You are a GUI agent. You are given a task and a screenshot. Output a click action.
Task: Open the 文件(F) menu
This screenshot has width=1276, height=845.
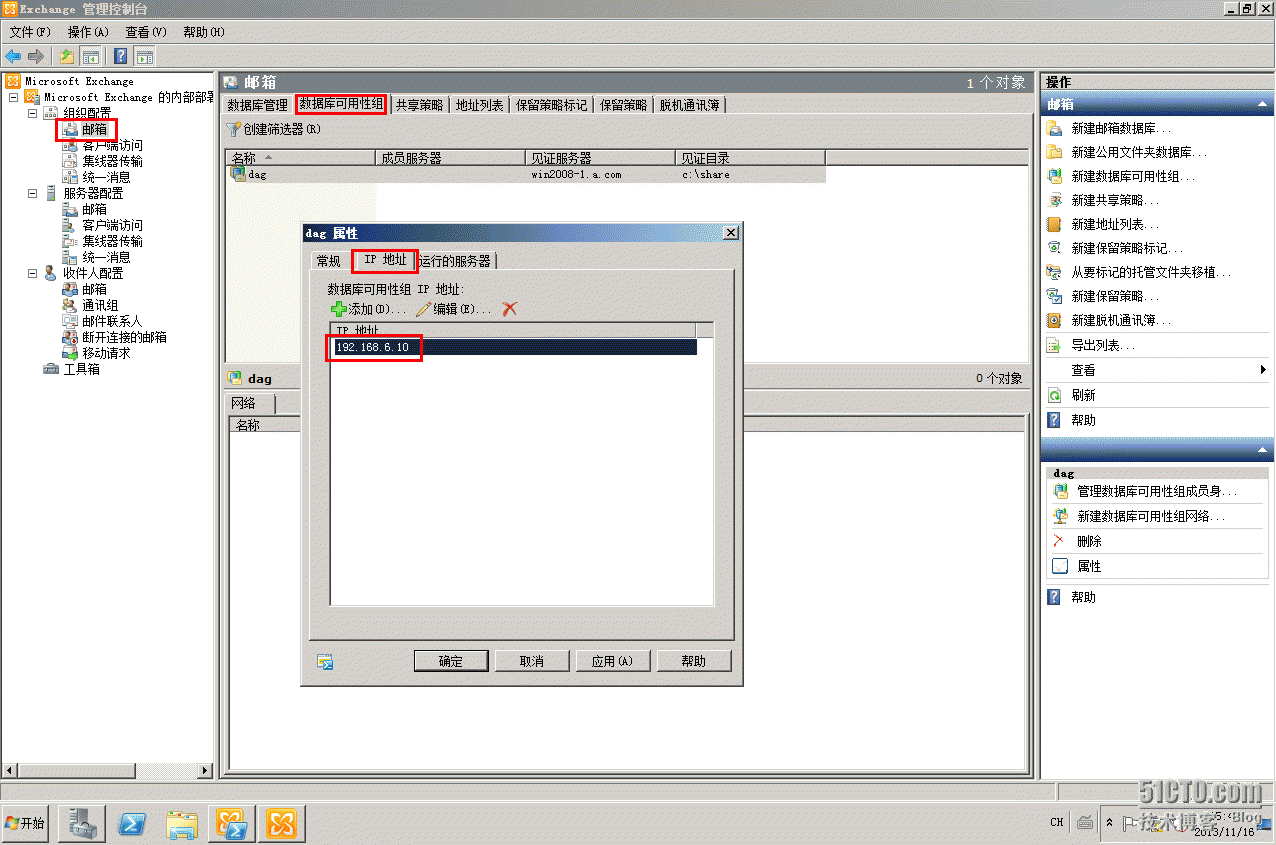[x=30, y=32]
